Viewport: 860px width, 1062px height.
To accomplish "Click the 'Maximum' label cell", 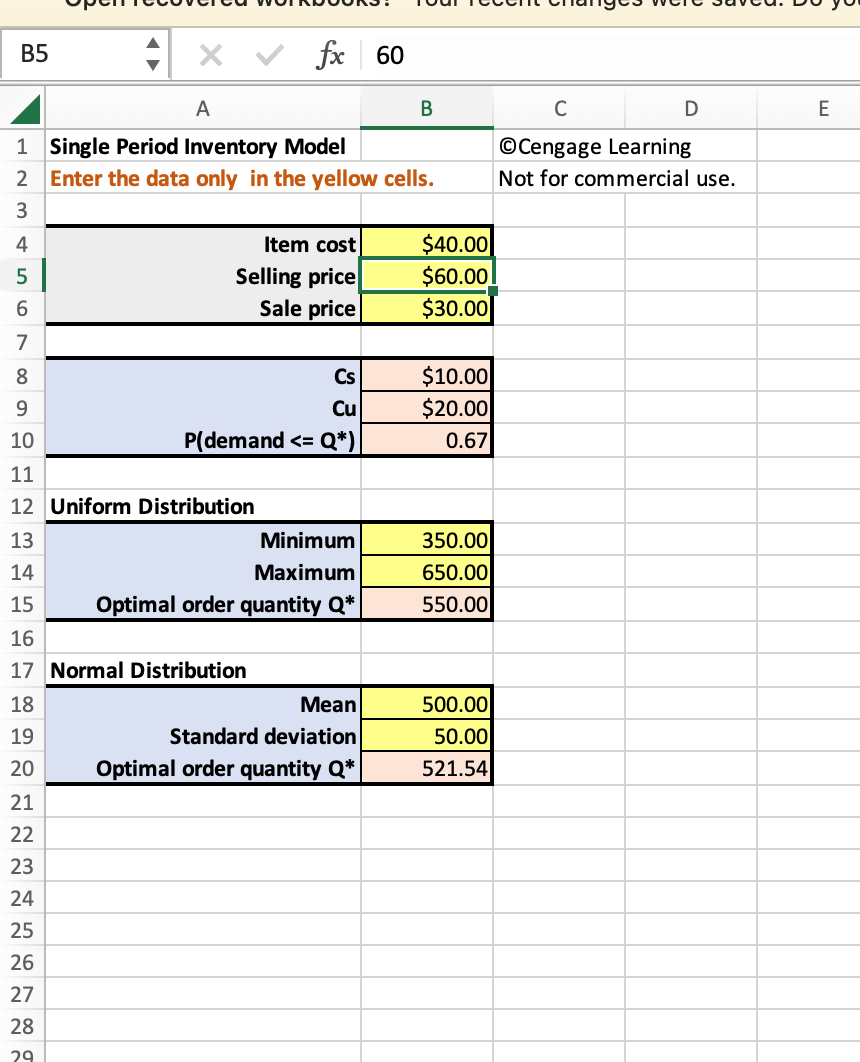I will [x=202, y=572].
